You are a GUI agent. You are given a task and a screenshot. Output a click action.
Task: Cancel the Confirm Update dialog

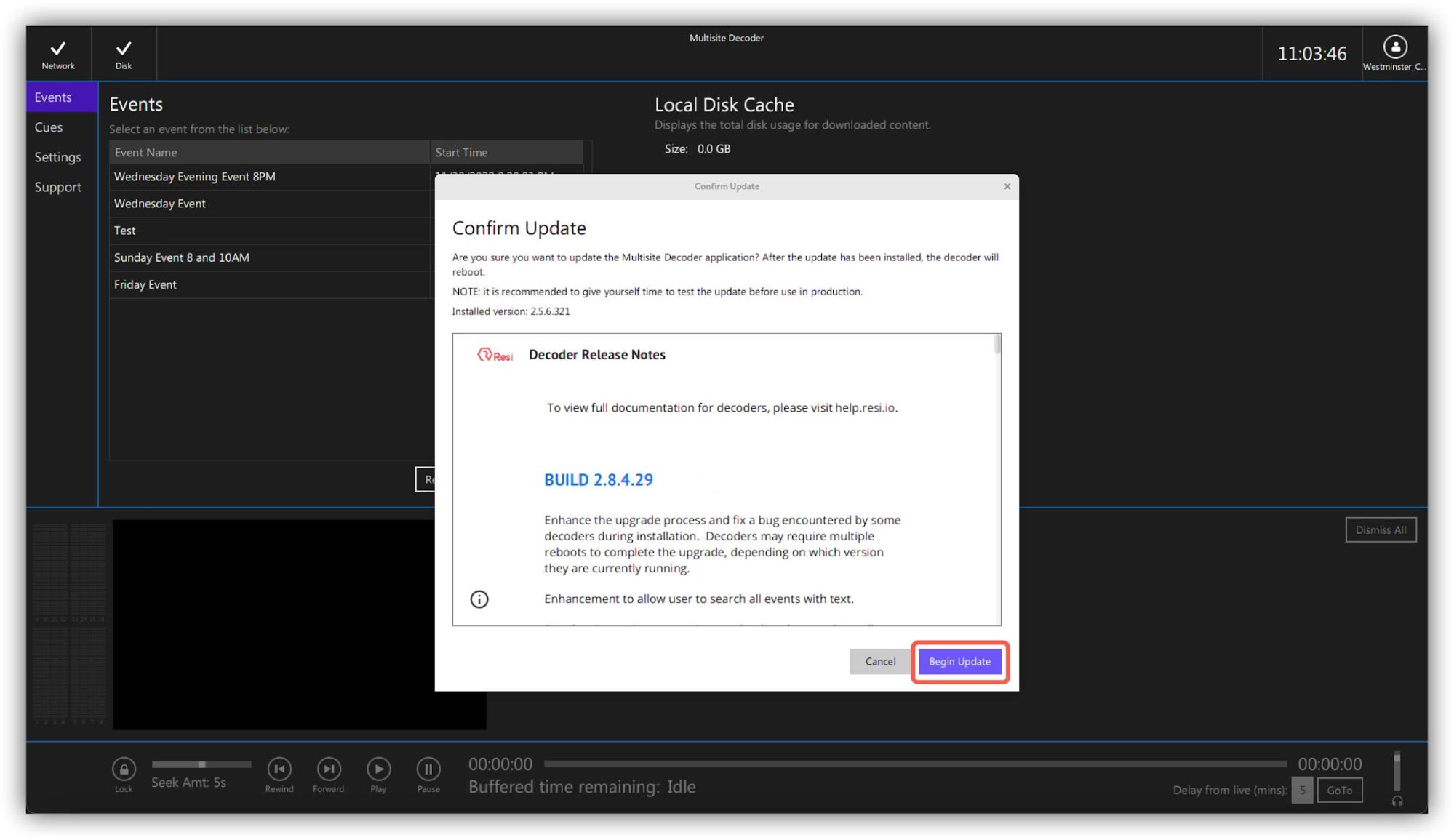(880, 662)
